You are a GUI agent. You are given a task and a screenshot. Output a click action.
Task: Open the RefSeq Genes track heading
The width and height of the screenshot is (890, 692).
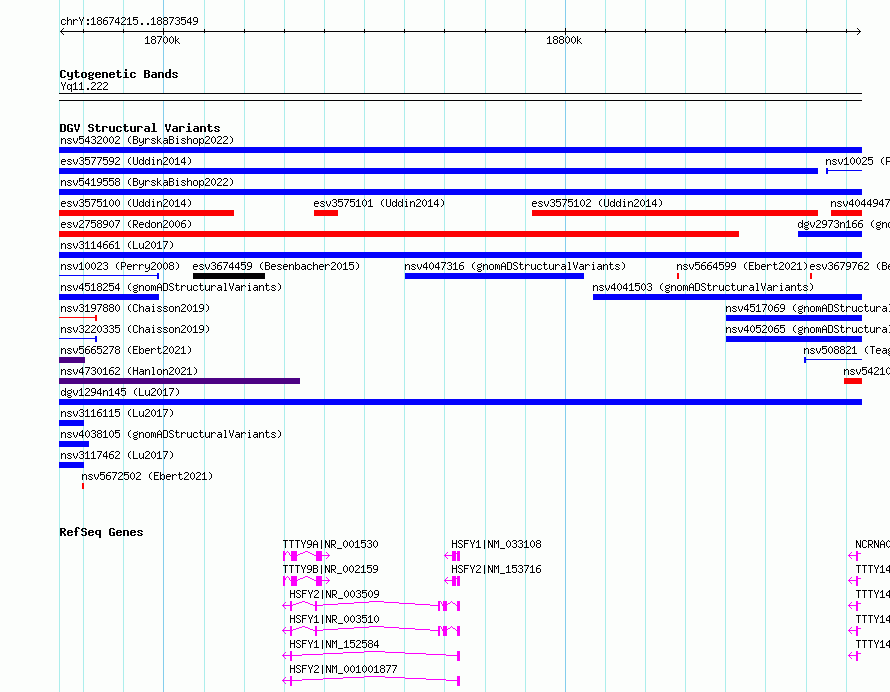click(x=101, y=532)
